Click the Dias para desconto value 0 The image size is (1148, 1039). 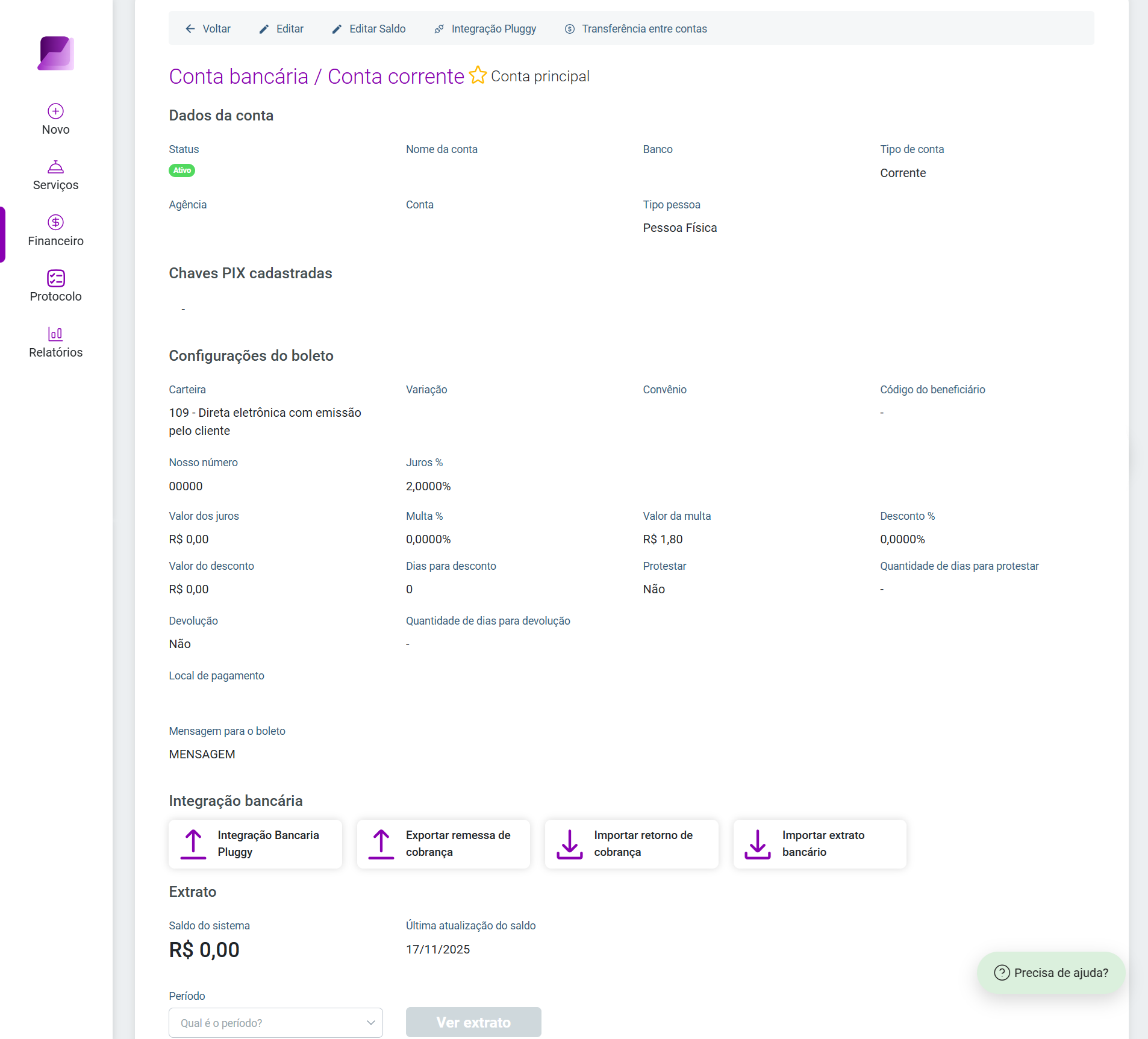(409, 589)
